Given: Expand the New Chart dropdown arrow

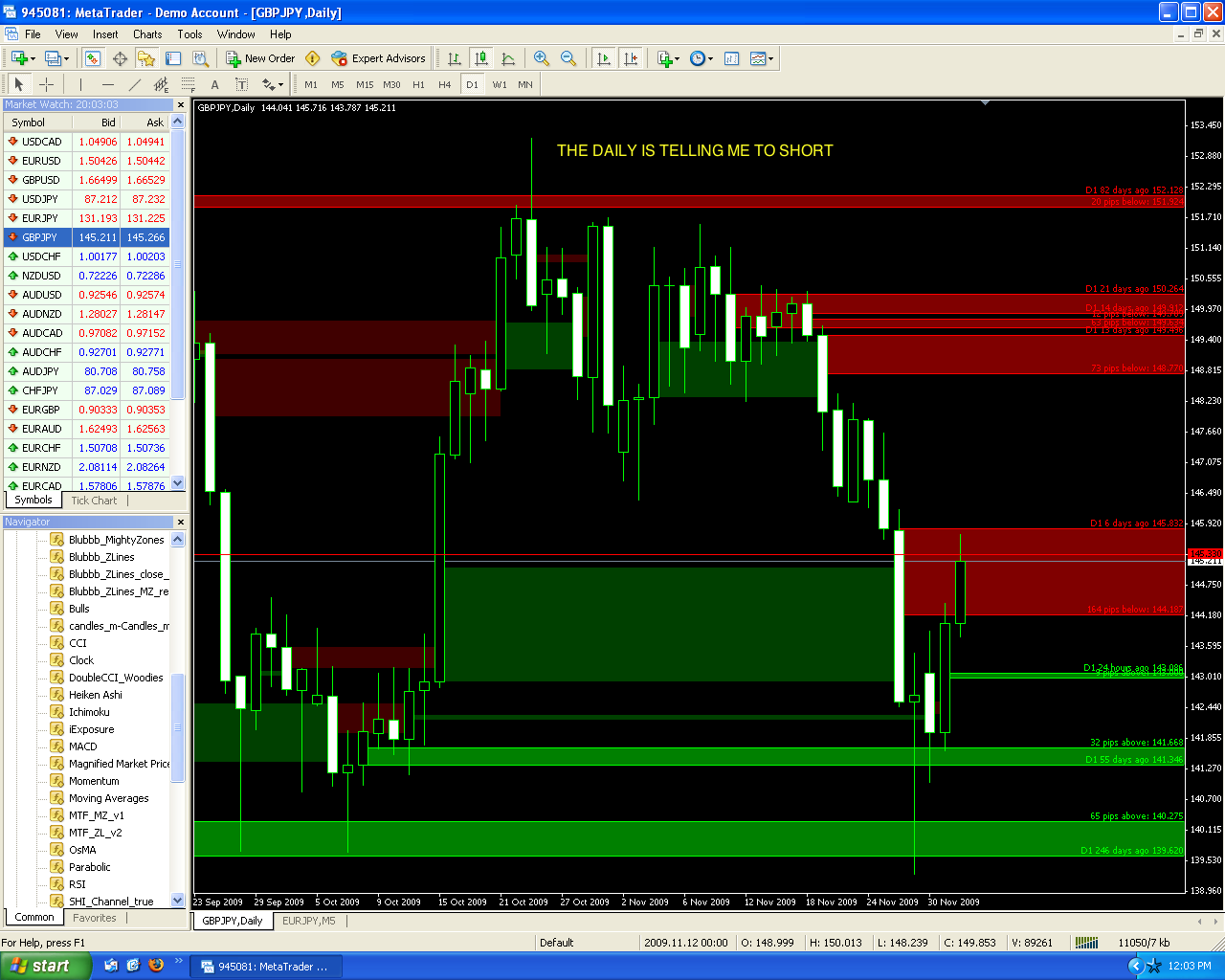Looking at the screenshot, I should (33, 58).
